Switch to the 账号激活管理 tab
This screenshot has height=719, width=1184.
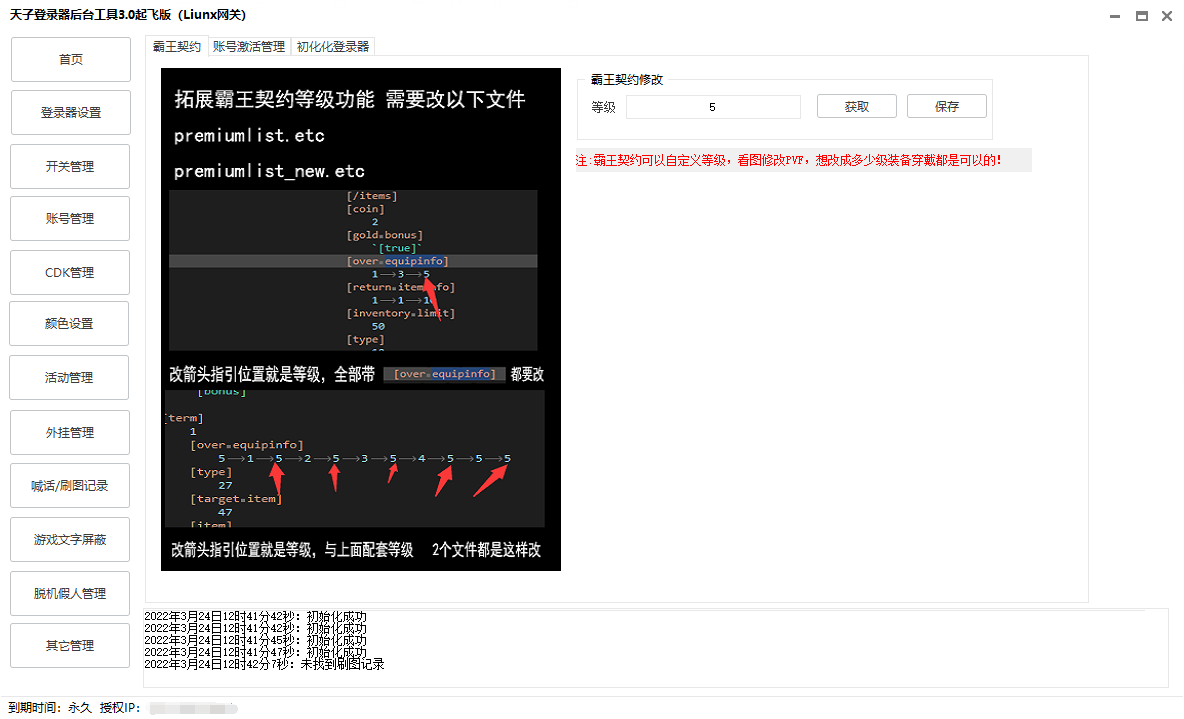click(x=249, y=47)
